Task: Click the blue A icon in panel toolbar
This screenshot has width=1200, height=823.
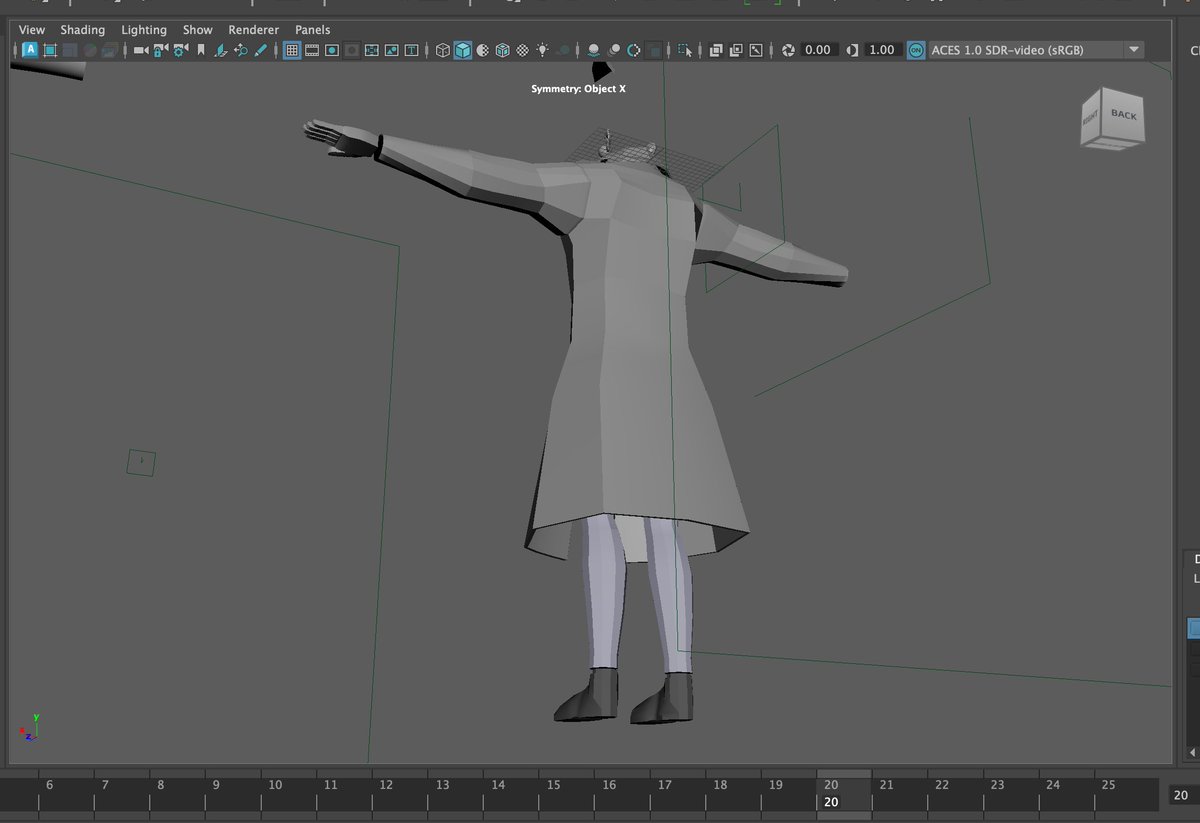Action: click(30, 49)
